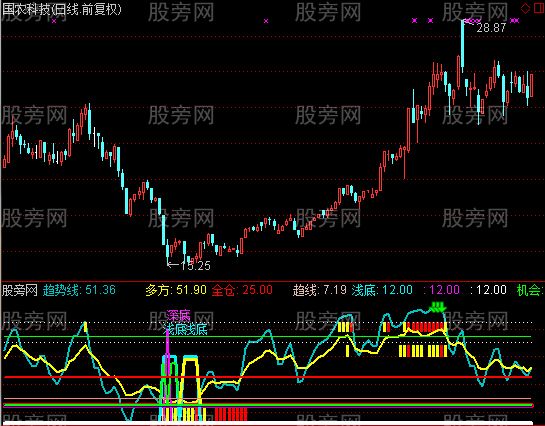The image size is (545, 426).
Task: Click the 浅底: 12.00 indicator value
Action: click(382, 290)
